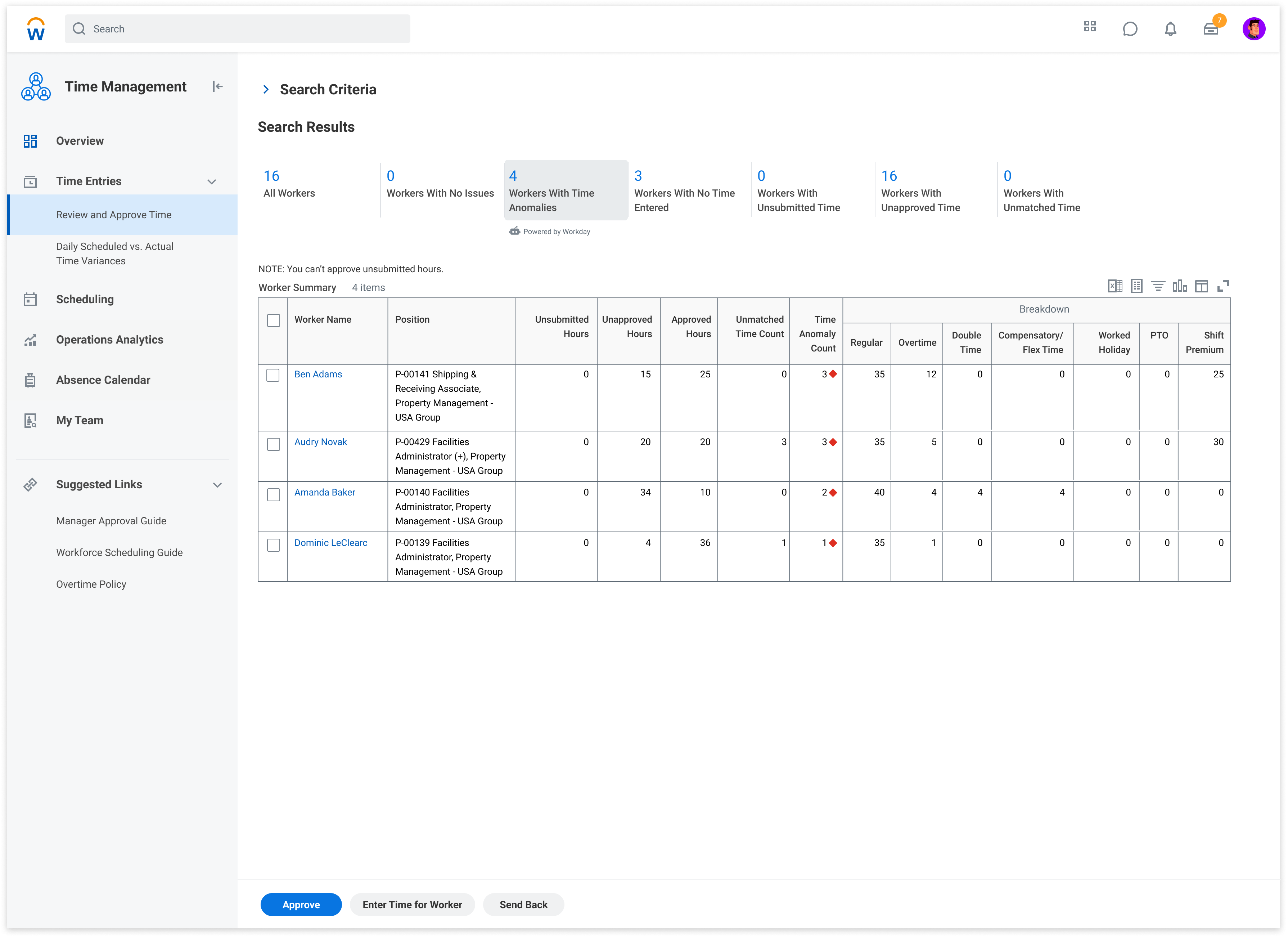Open notifications bell icon
1288x937 pixels.
click(x=1170, y=28)
